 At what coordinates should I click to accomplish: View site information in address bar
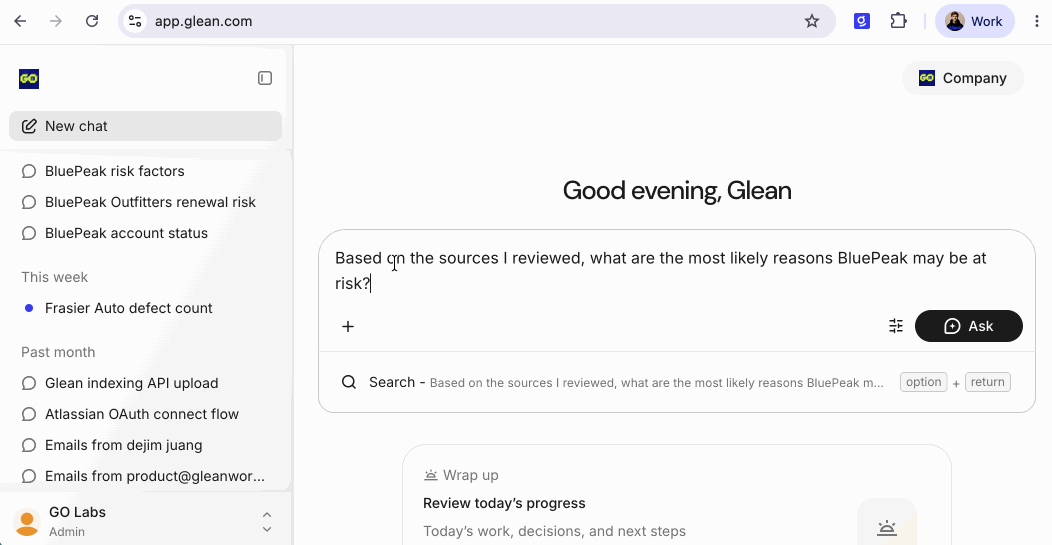pos(135,21)
